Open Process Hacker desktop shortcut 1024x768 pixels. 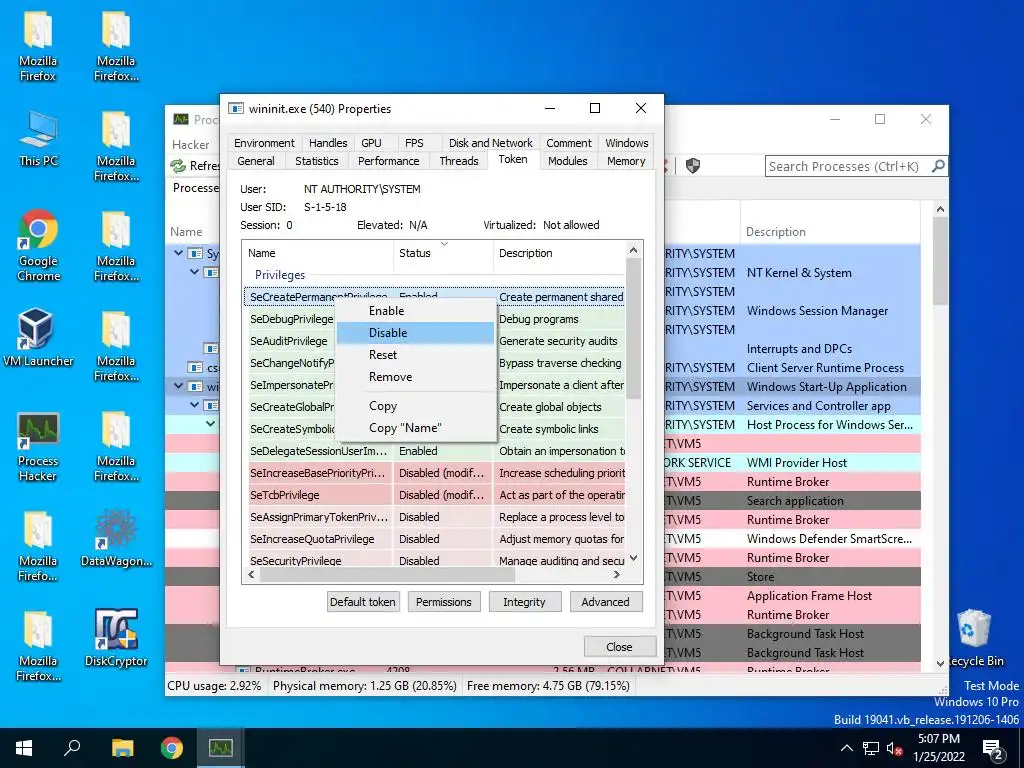tap(38, 447)
